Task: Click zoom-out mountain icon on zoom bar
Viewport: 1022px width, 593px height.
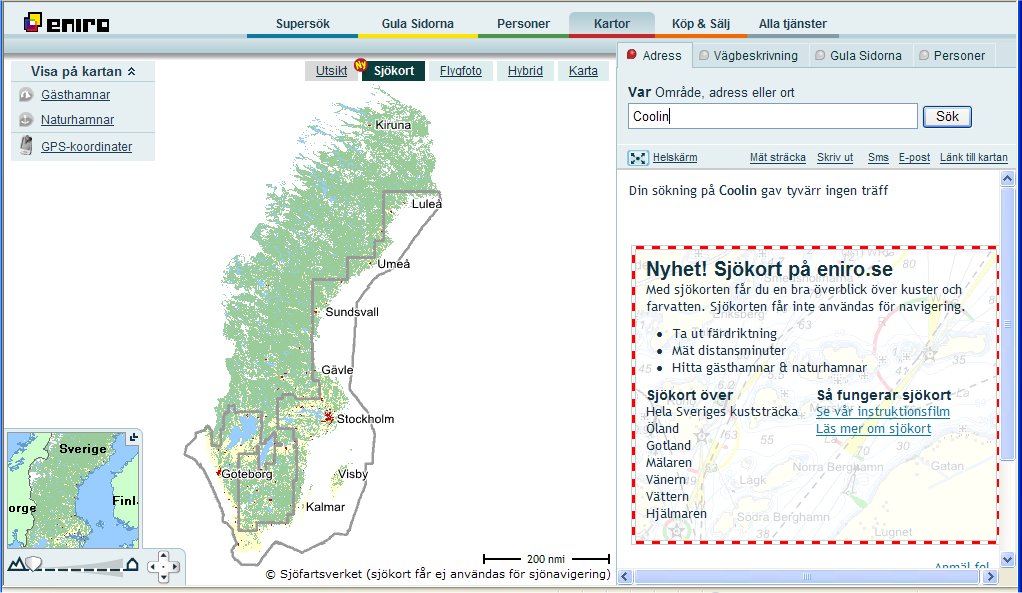Action: (x=15, y=565)
